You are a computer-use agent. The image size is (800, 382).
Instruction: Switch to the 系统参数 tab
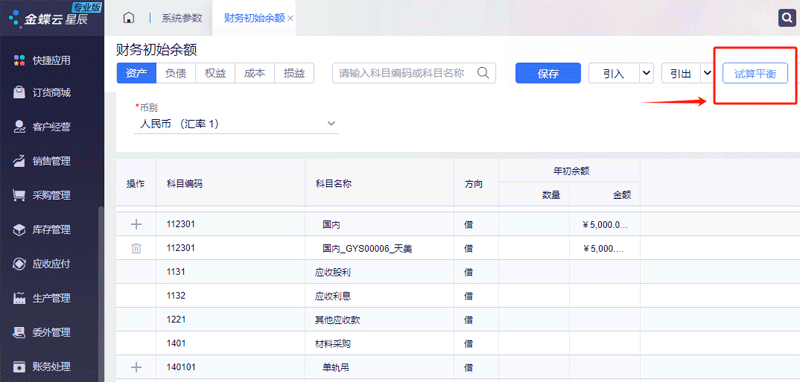182,18
